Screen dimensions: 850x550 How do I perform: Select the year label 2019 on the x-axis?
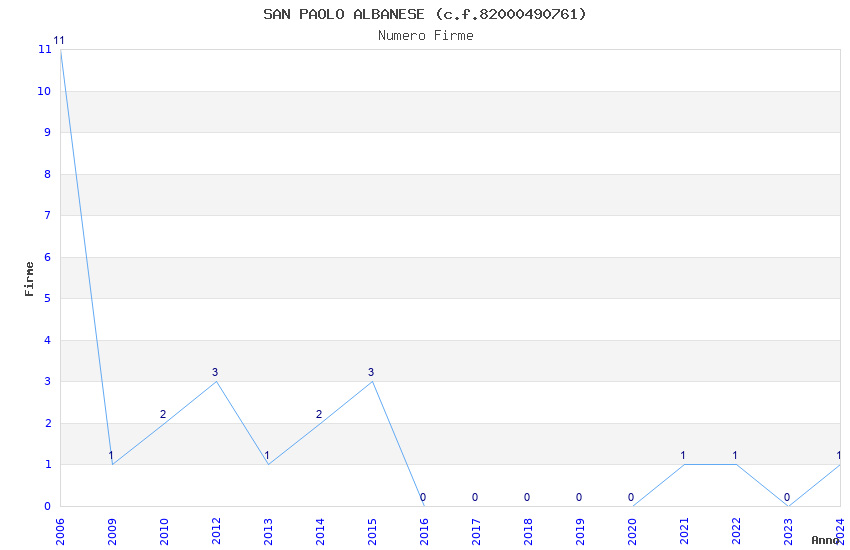pos(581,532)
